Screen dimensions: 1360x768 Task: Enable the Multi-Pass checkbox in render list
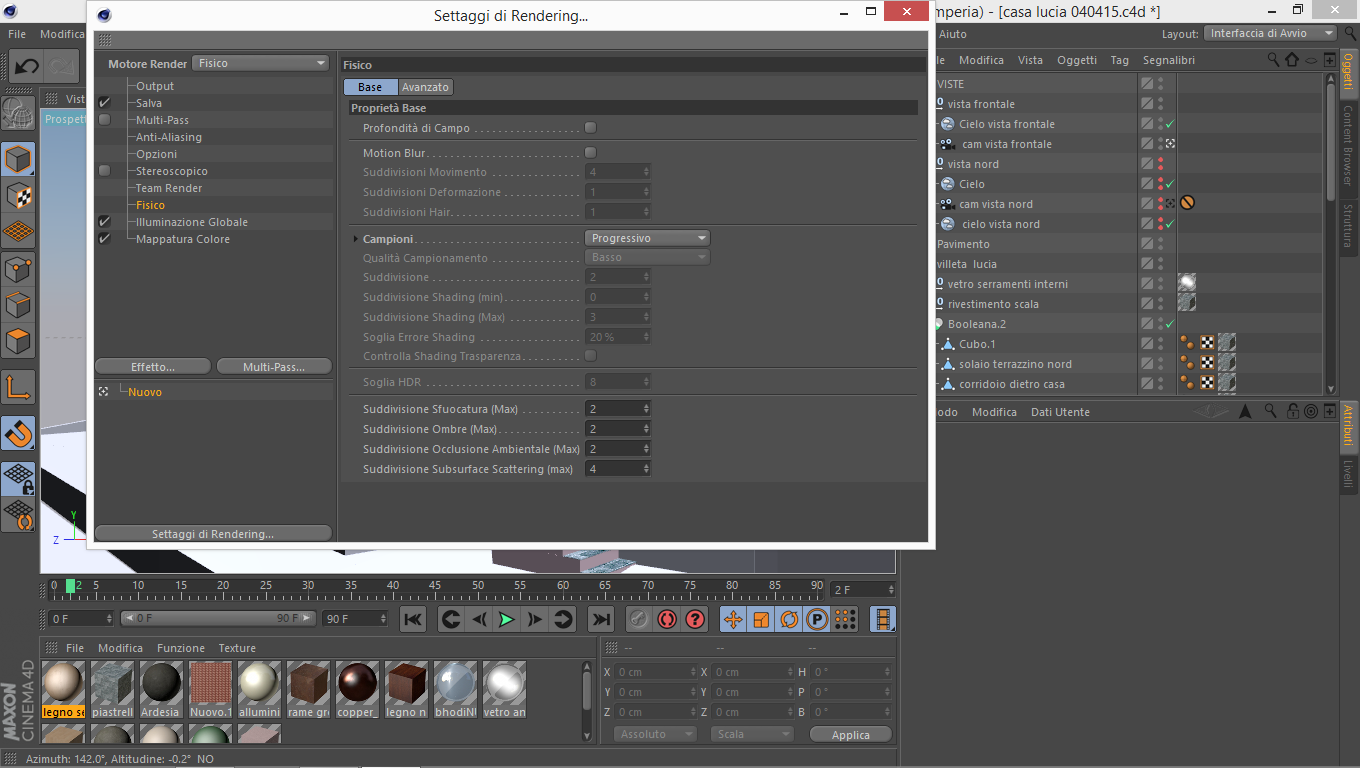tap(105, 120)
